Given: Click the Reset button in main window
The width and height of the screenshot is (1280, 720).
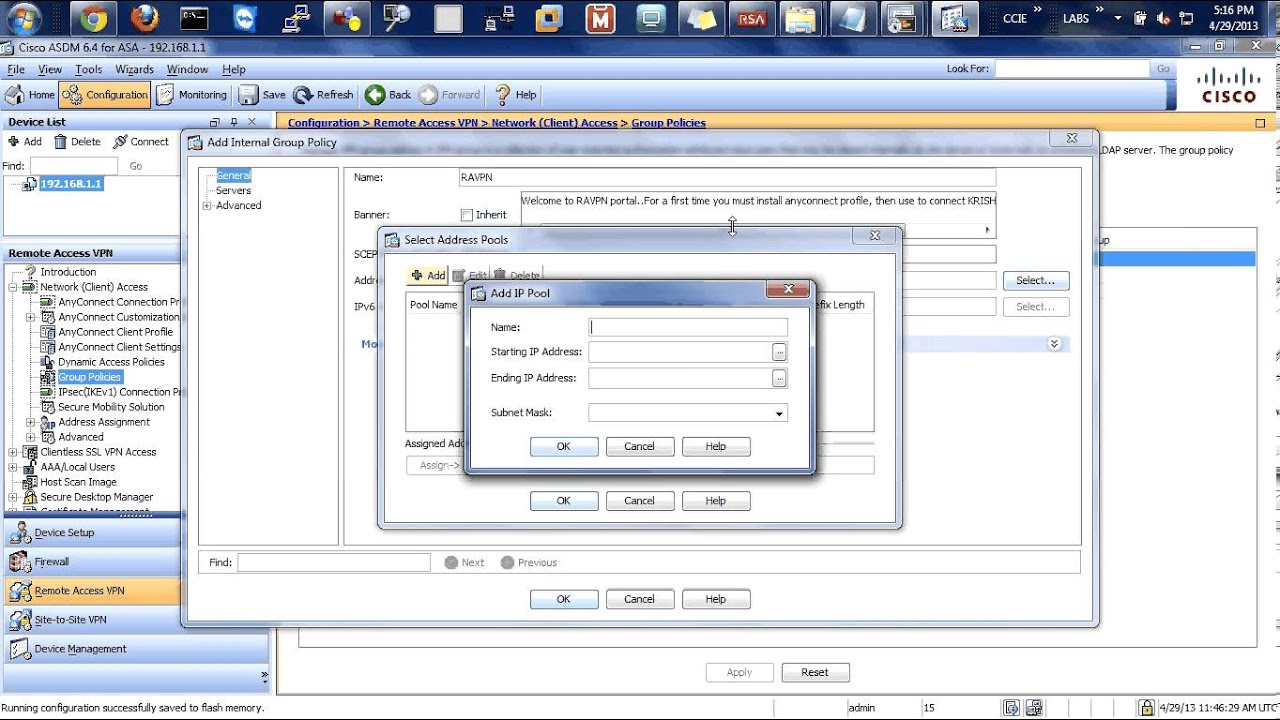Looking at the screenshot, I should coord(815,673).
